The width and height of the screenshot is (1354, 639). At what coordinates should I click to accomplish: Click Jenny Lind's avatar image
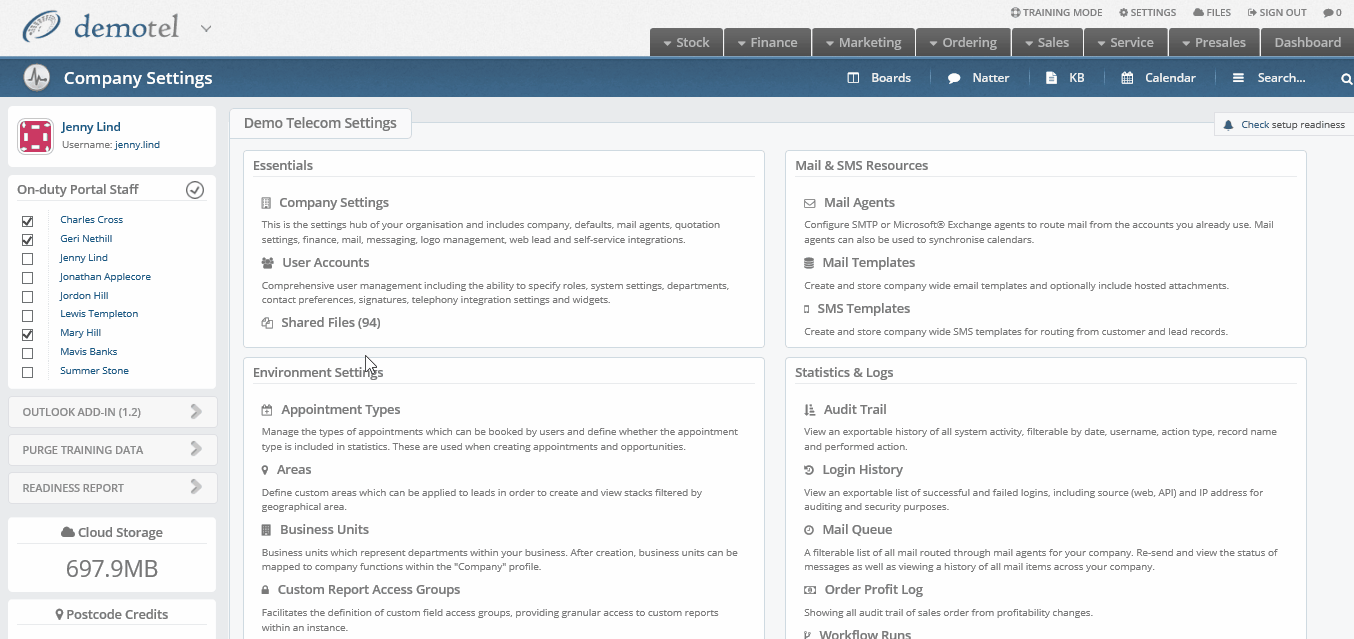tap(35, 136)
